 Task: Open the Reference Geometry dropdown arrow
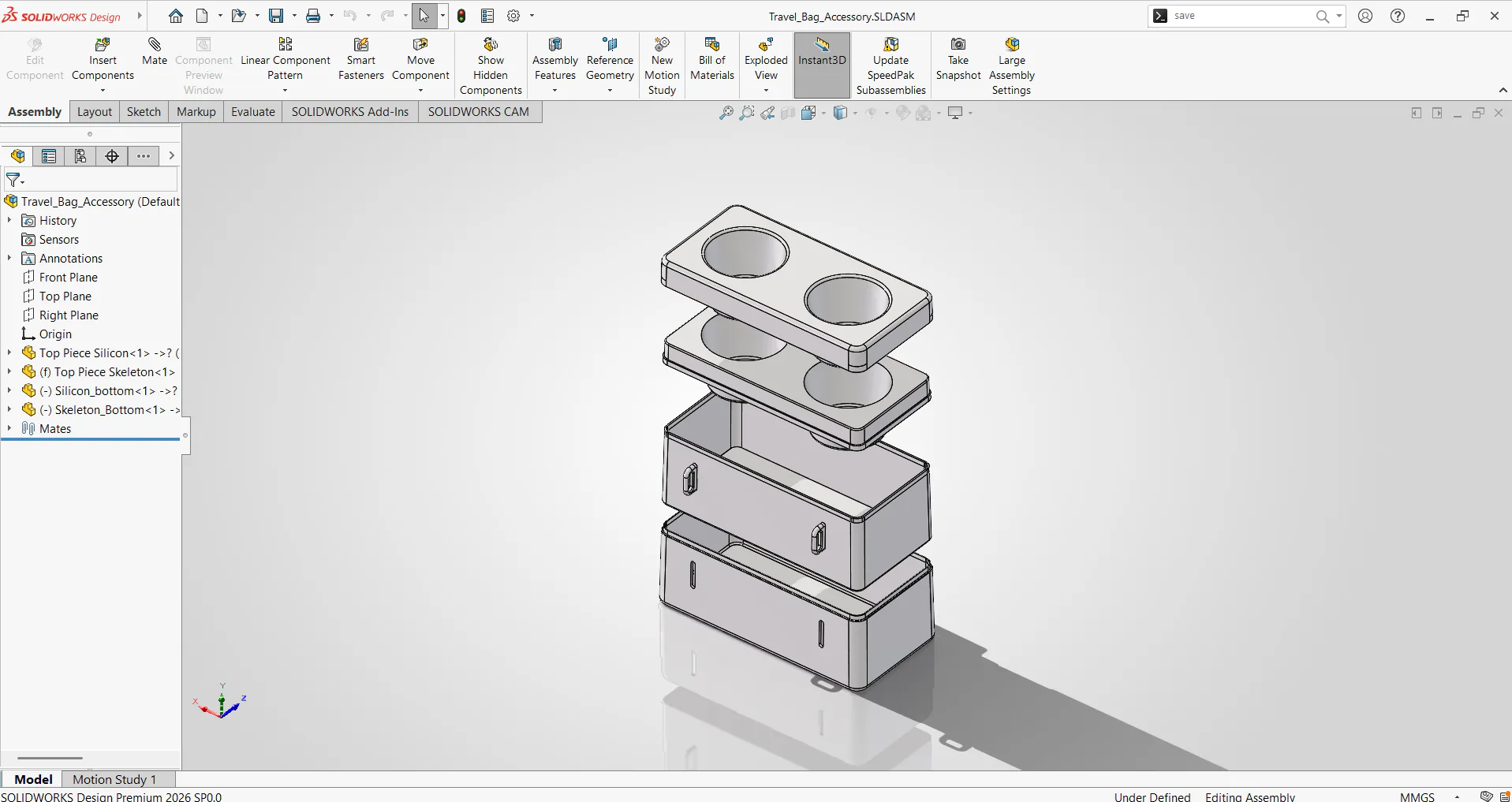coord(610,91)
